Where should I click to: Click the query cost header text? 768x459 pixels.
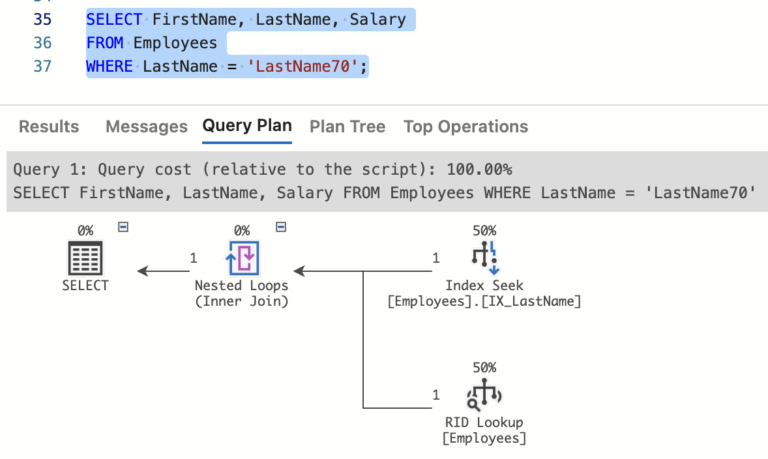(263, 169)
